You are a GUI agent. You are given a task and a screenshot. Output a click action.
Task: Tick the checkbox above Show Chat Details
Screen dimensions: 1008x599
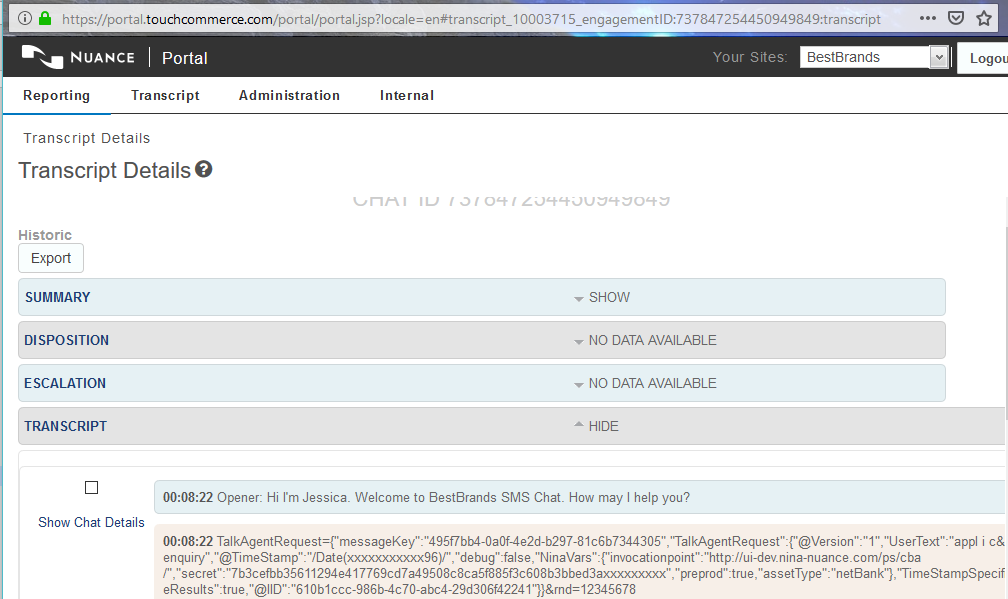pos(92,488)
